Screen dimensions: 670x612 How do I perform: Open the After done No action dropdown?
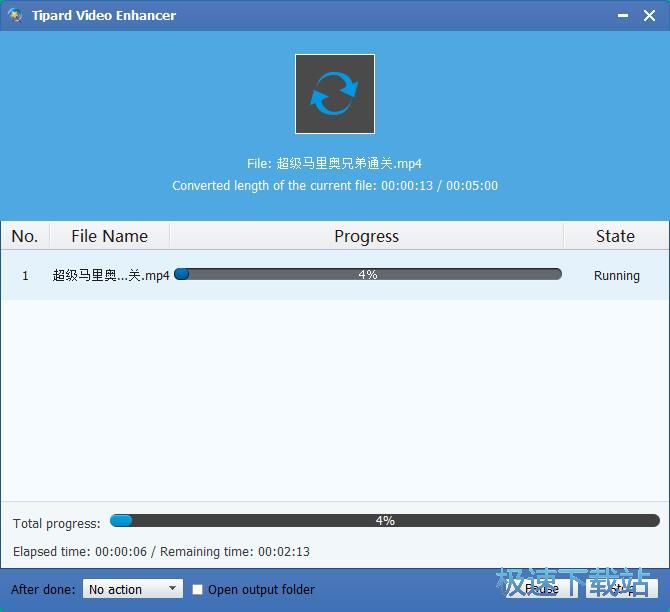pyautogui.click(x=133, y=589)
